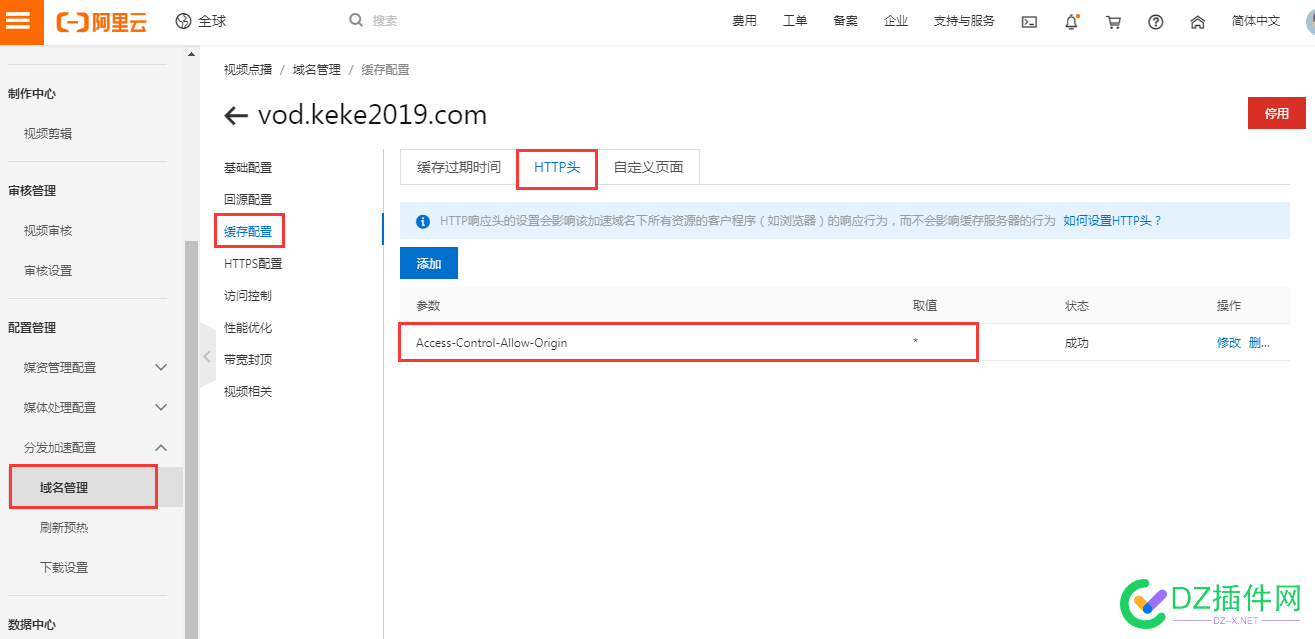Select 性能优化 in the settings menu
This screenshot has width=1315, height=639.
[x=248, y=328]
